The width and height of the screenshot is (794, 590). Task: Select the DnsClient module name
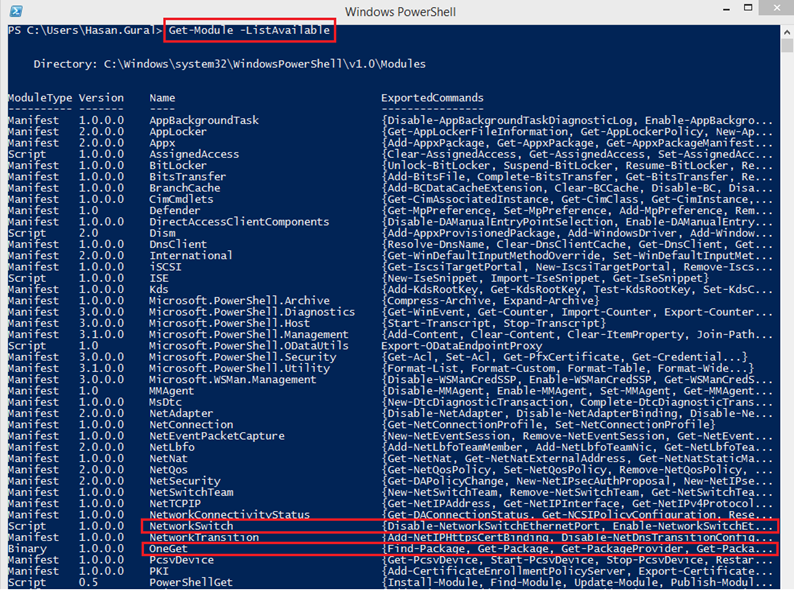tap(178, 245)
